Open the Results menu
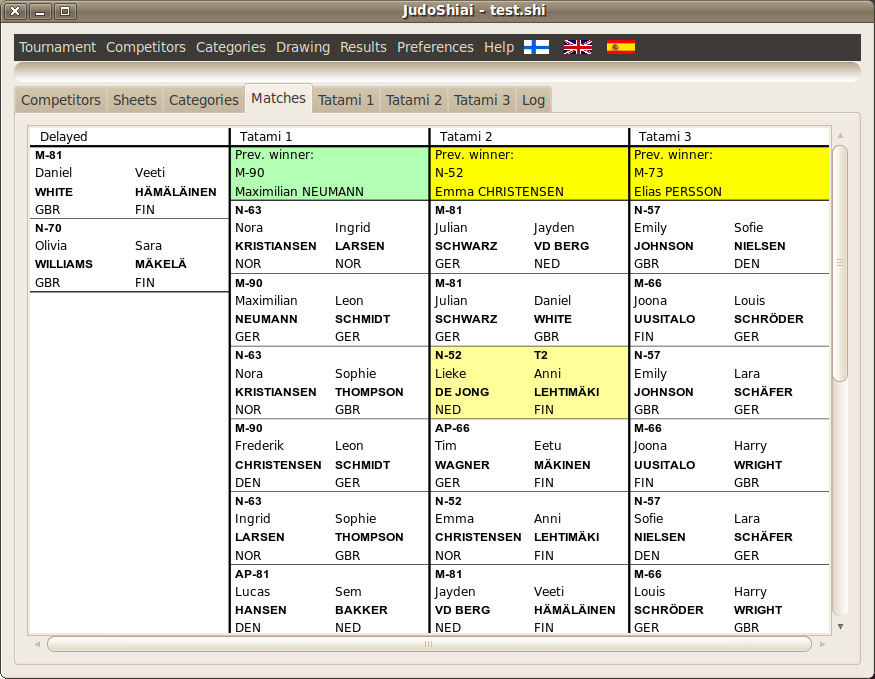The width and height of the screenshot is (875, 679). [x=363, y=47]
